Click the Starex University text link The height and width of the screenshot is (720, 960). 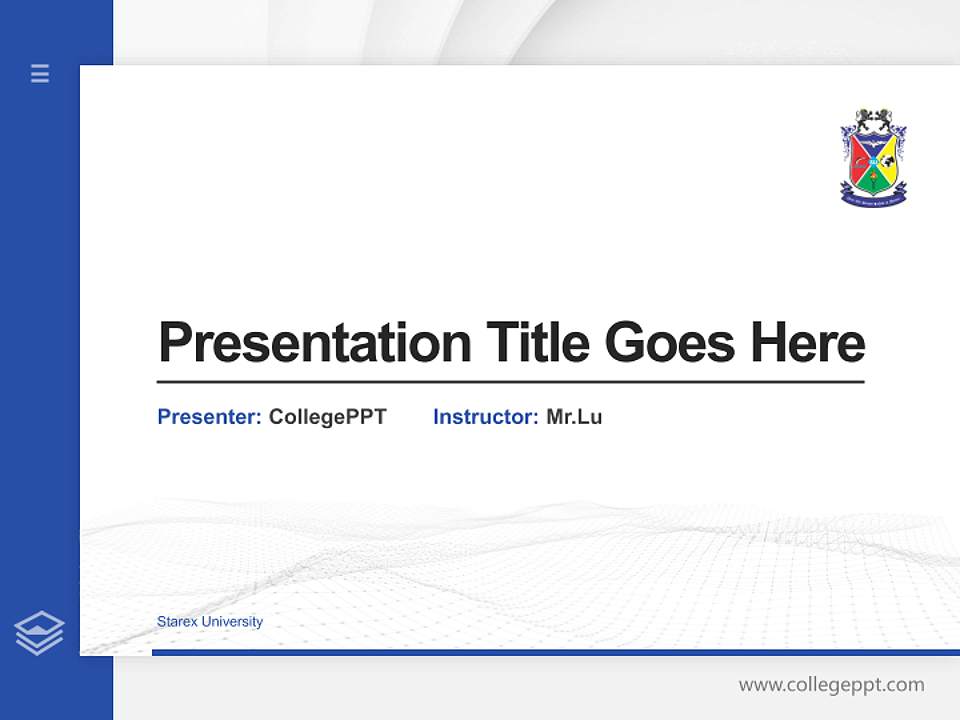pos(209,621)
